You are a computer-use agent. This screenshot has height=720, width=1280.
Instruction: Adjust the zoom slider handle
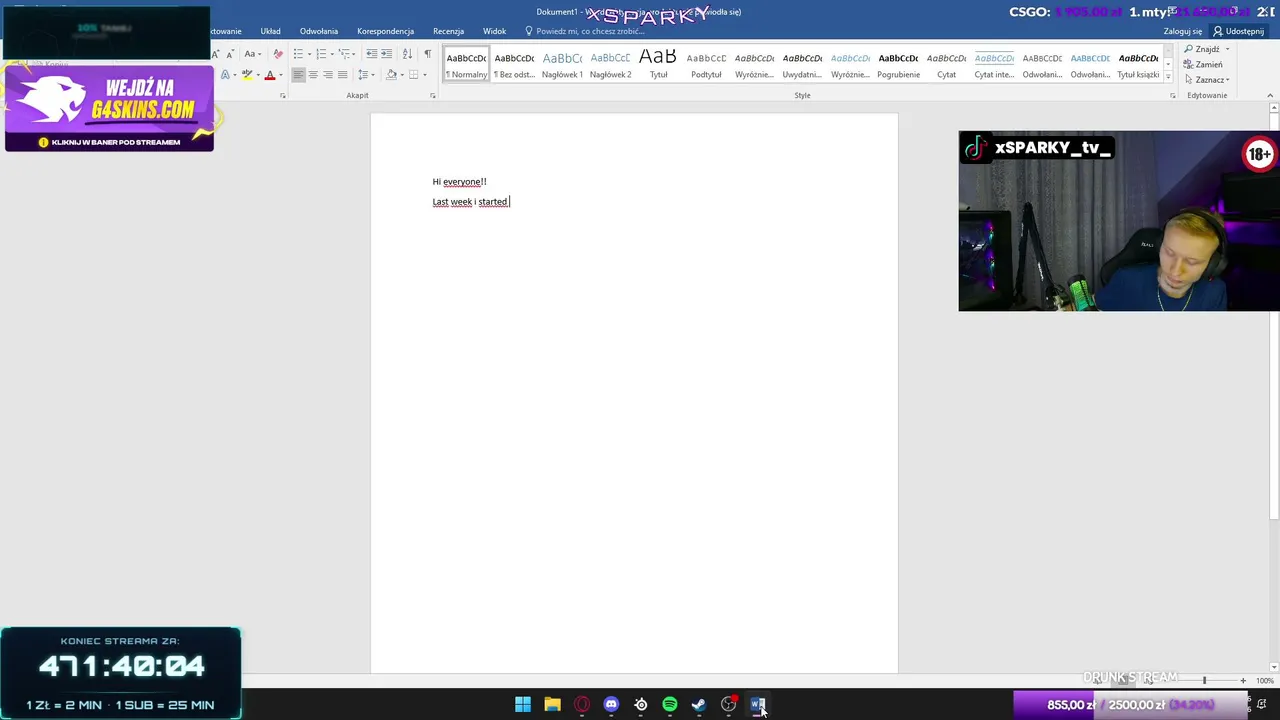(x=1204, y=681)
